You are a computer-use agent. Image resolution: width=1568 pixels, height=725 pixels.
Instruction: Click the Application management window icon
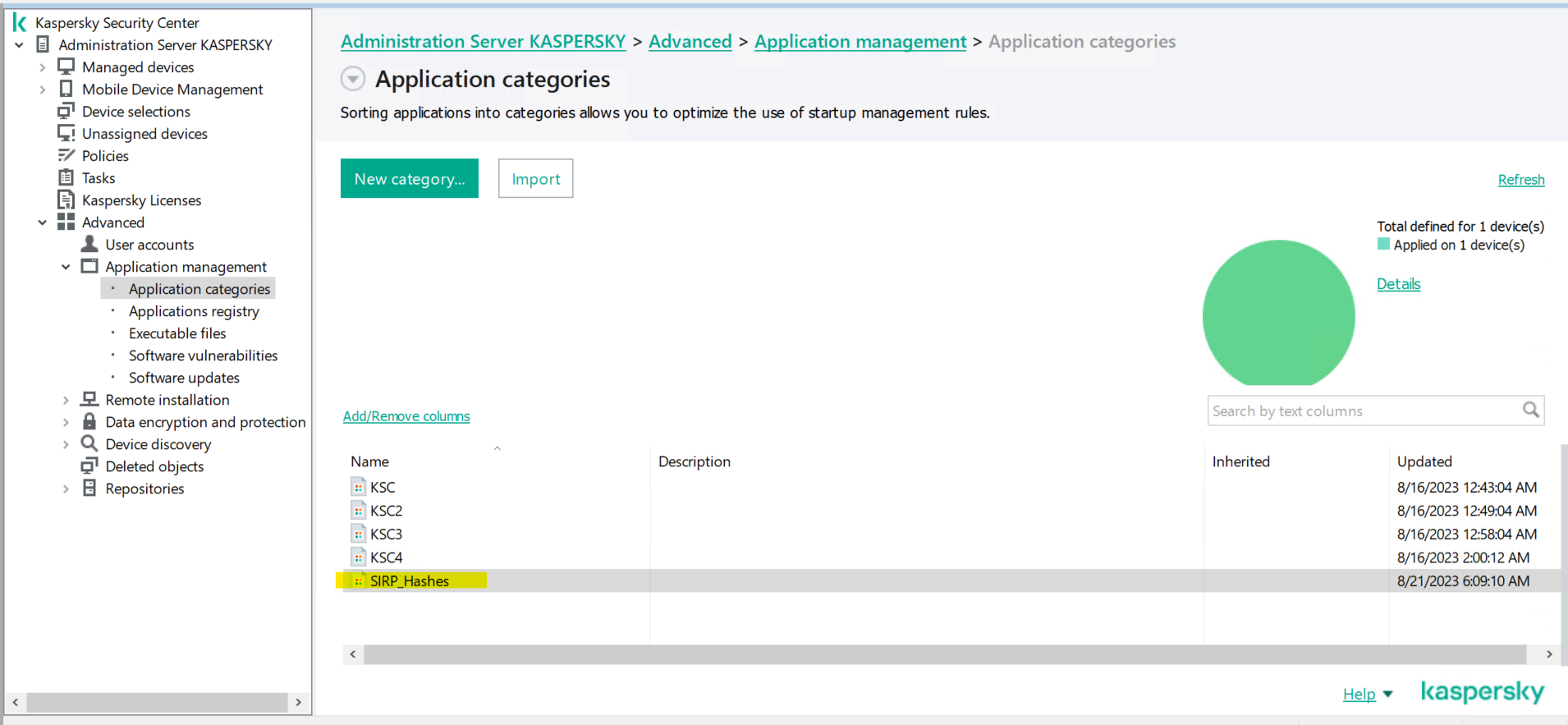coord(90,266)
